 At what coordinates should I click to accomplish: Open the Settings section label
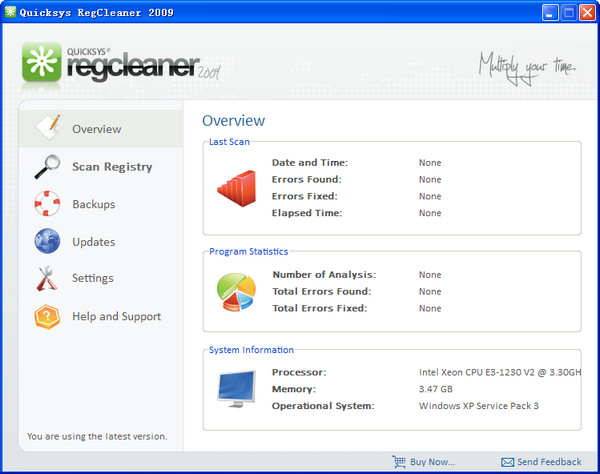pyautogui.click(x=93, y=278)
